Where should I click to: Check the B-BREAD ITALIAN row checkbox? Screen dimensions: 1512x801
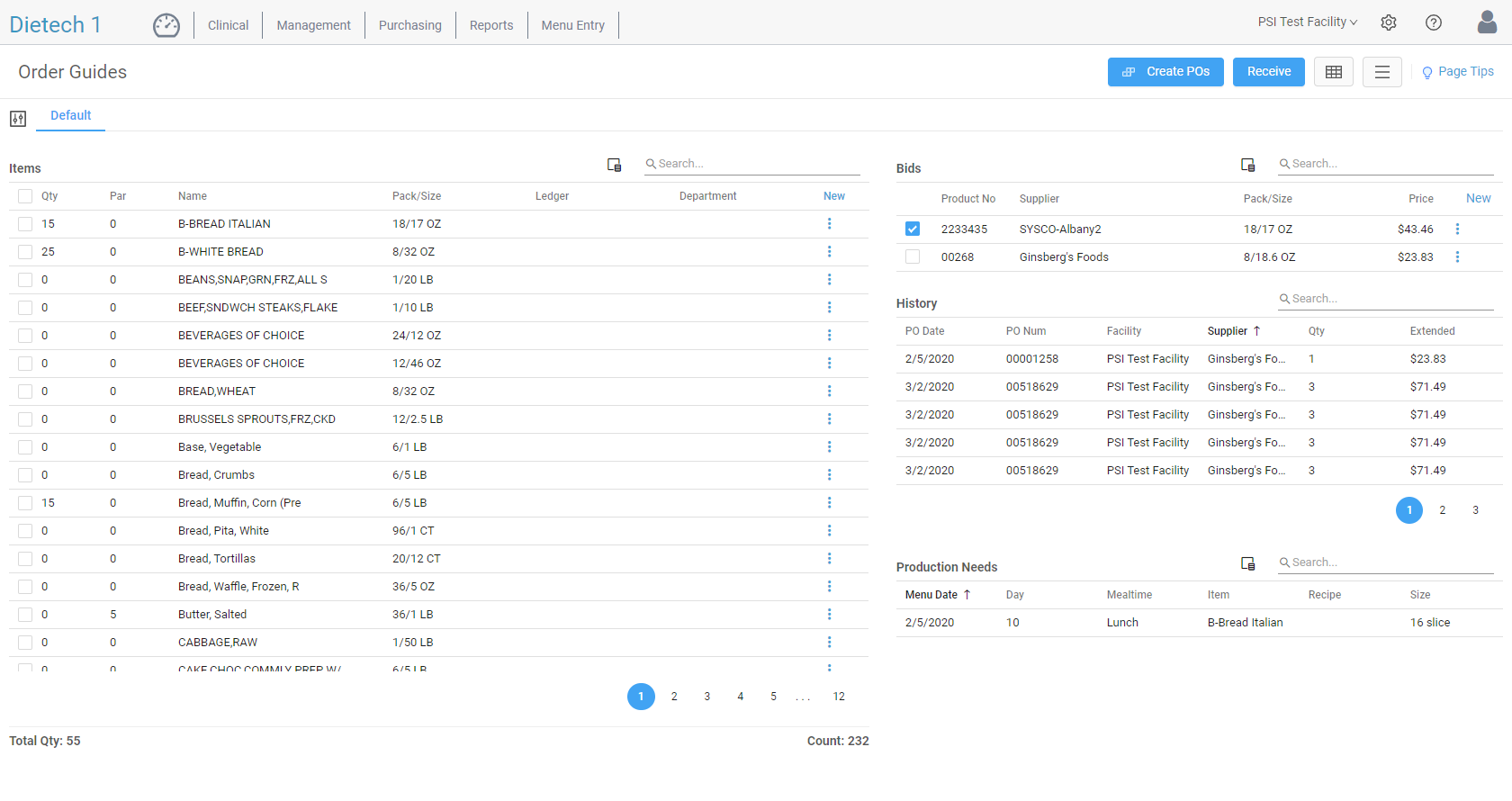tap(25, 224)
